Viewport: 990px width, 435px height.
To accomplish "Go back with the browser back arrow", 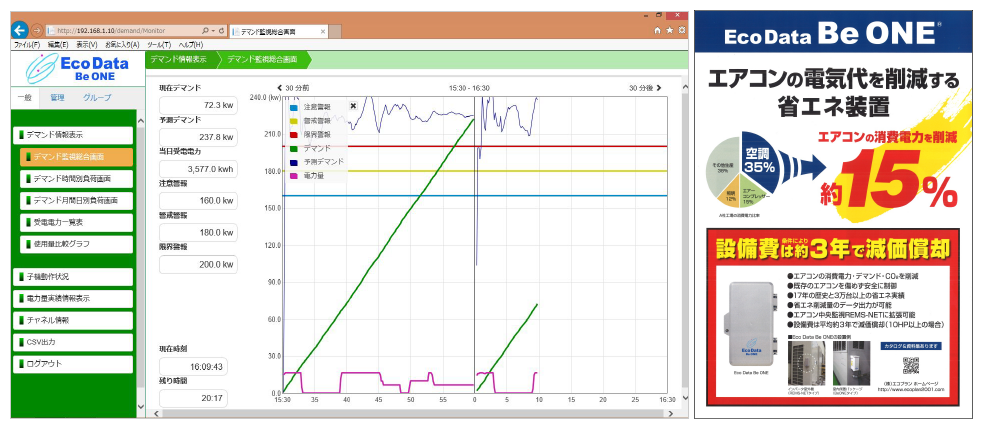I will [x=19, y=30].
